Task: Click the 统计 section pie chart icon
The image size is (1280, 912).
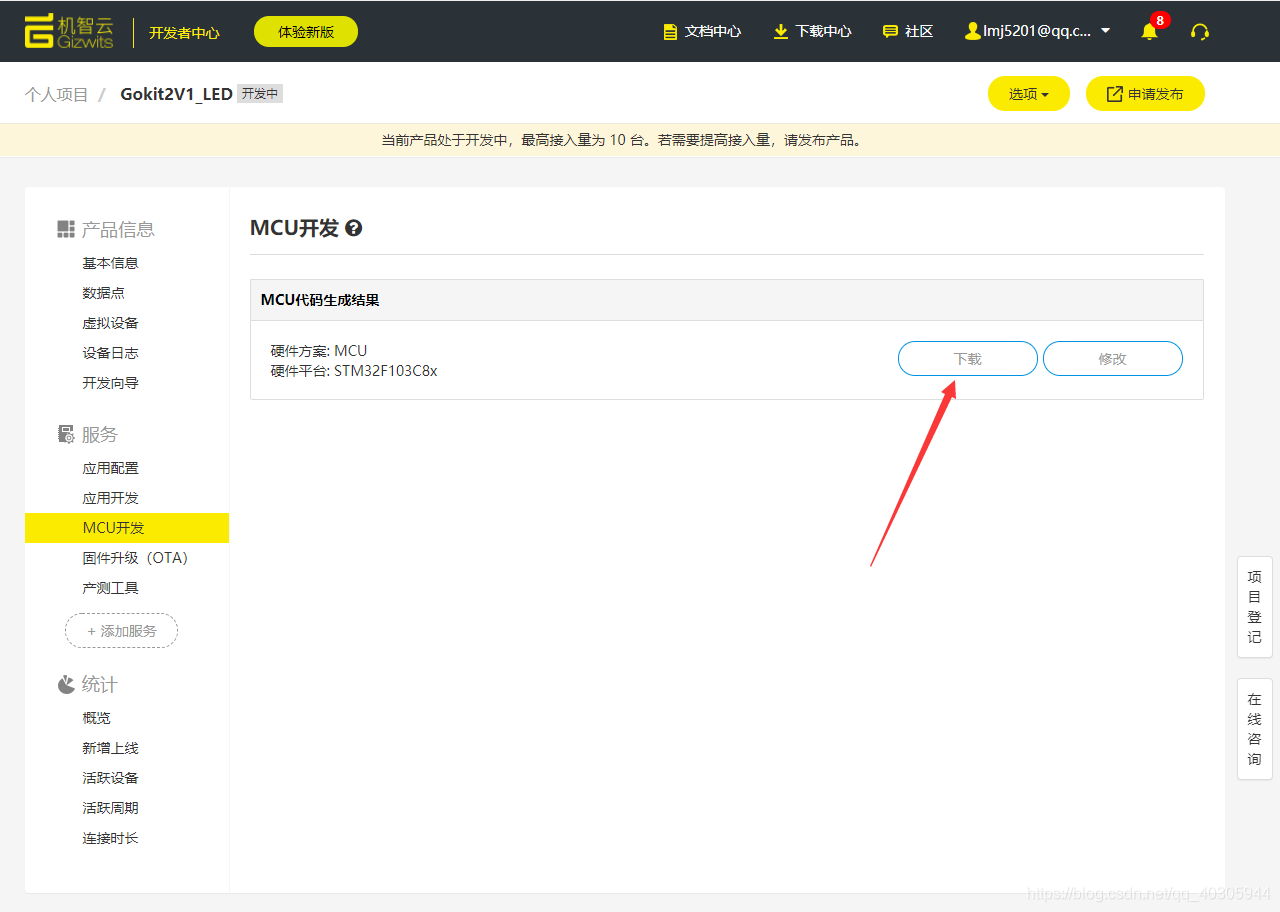Action: coord(66,684)
